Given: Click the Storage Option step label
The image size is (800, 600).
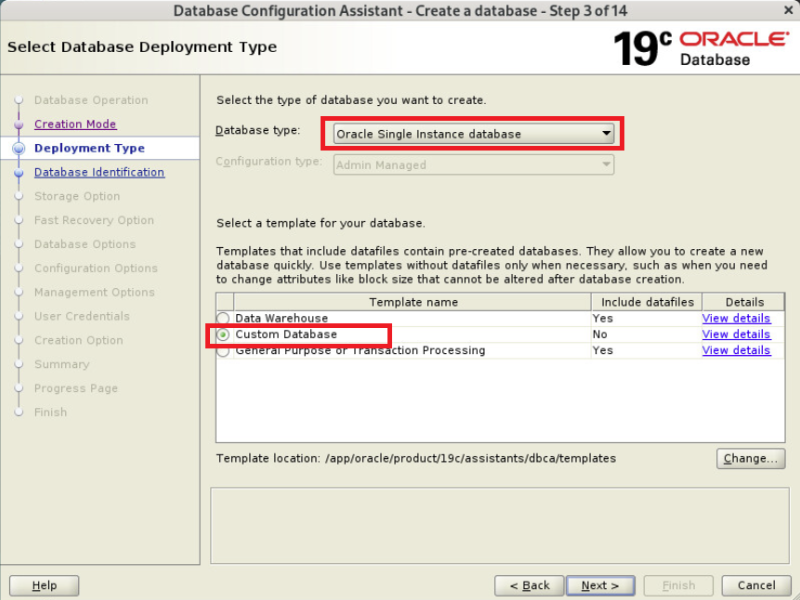Looking at the screenshot, I should [77, 196].
